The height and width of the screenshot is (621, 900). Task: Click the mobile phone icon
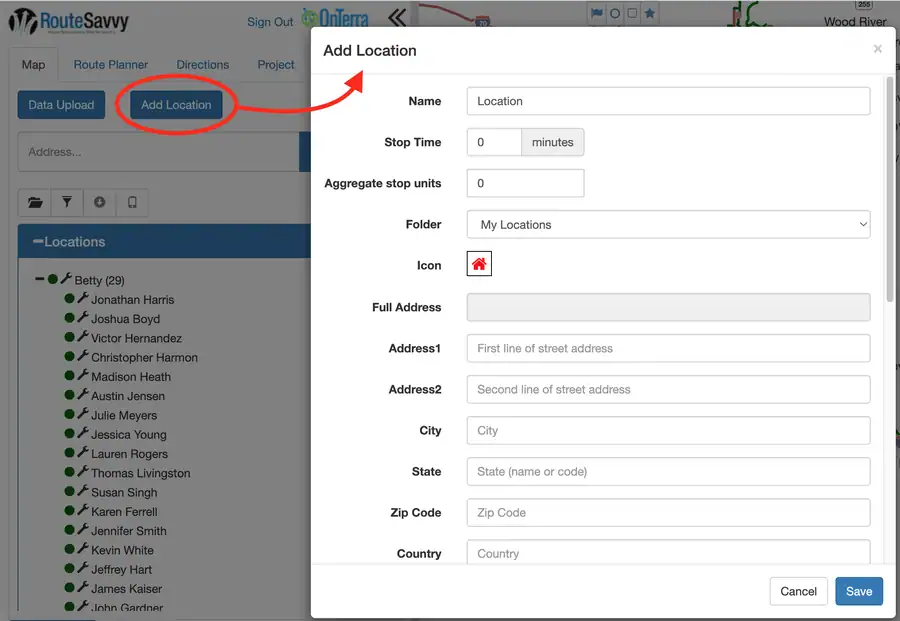point(132,202)
